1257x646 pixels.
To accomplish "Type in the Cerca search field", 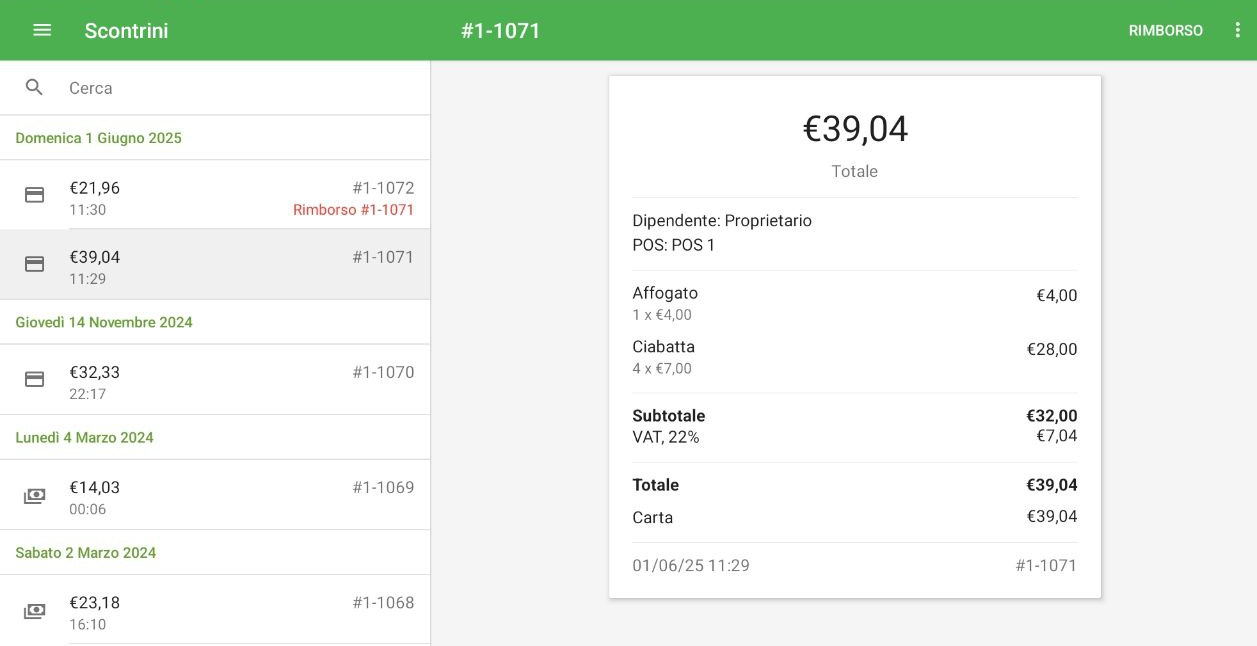I will 240,88.
